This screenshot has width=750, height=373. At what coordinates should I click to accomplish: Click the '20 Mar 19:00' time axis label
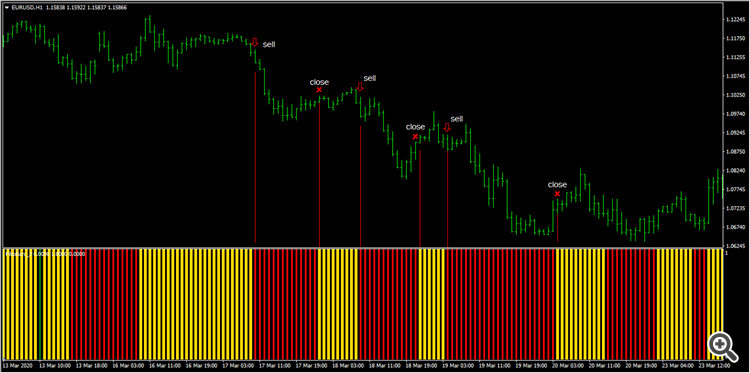(x=640, y=365)
